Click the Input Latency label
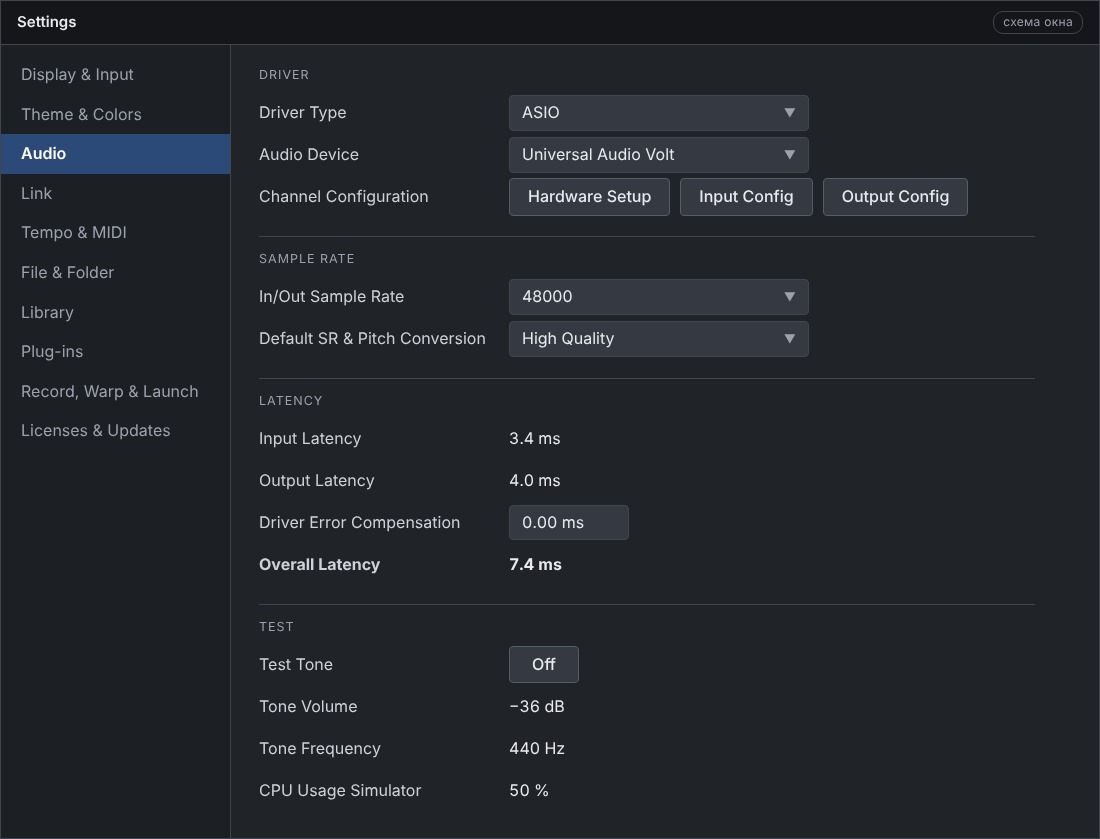1100x839 pixels. point(309,438)
